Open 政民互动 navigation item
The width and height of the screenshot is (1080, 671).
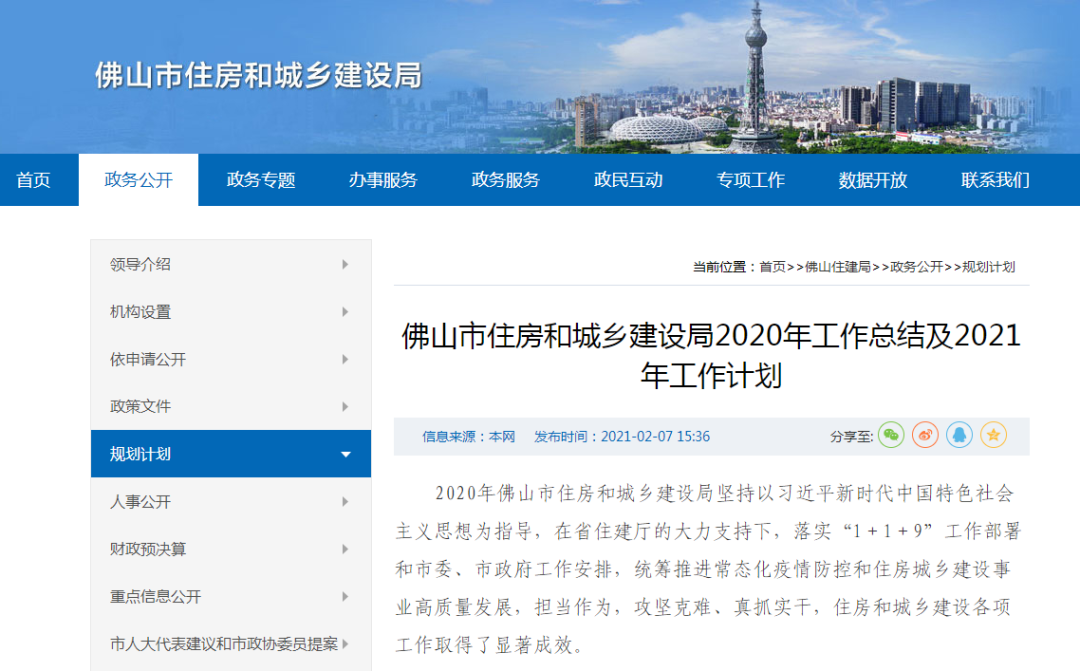point(628,180)
